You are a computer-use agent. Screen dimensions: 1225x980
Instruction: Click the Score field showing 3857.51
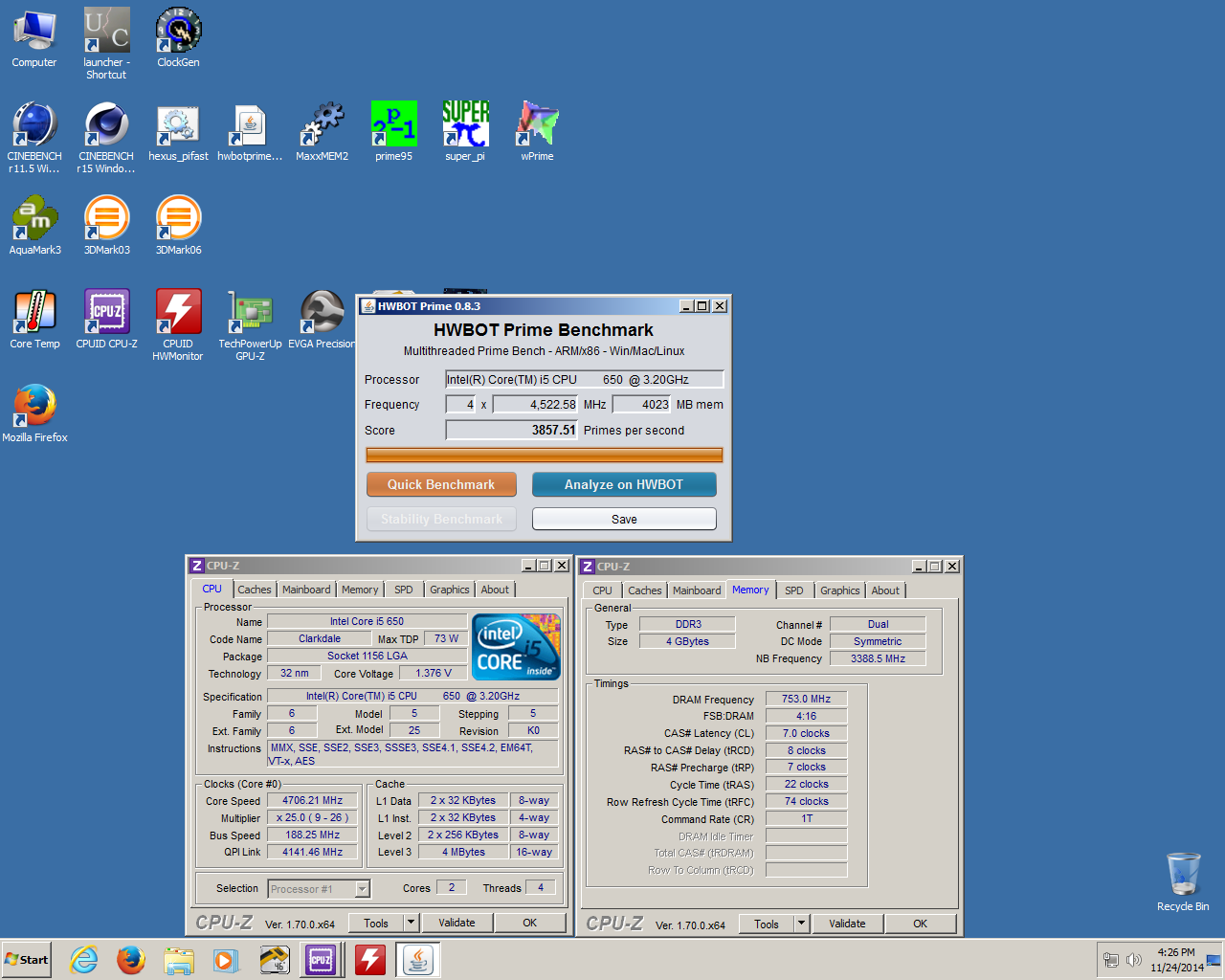[x=512, y=430]
